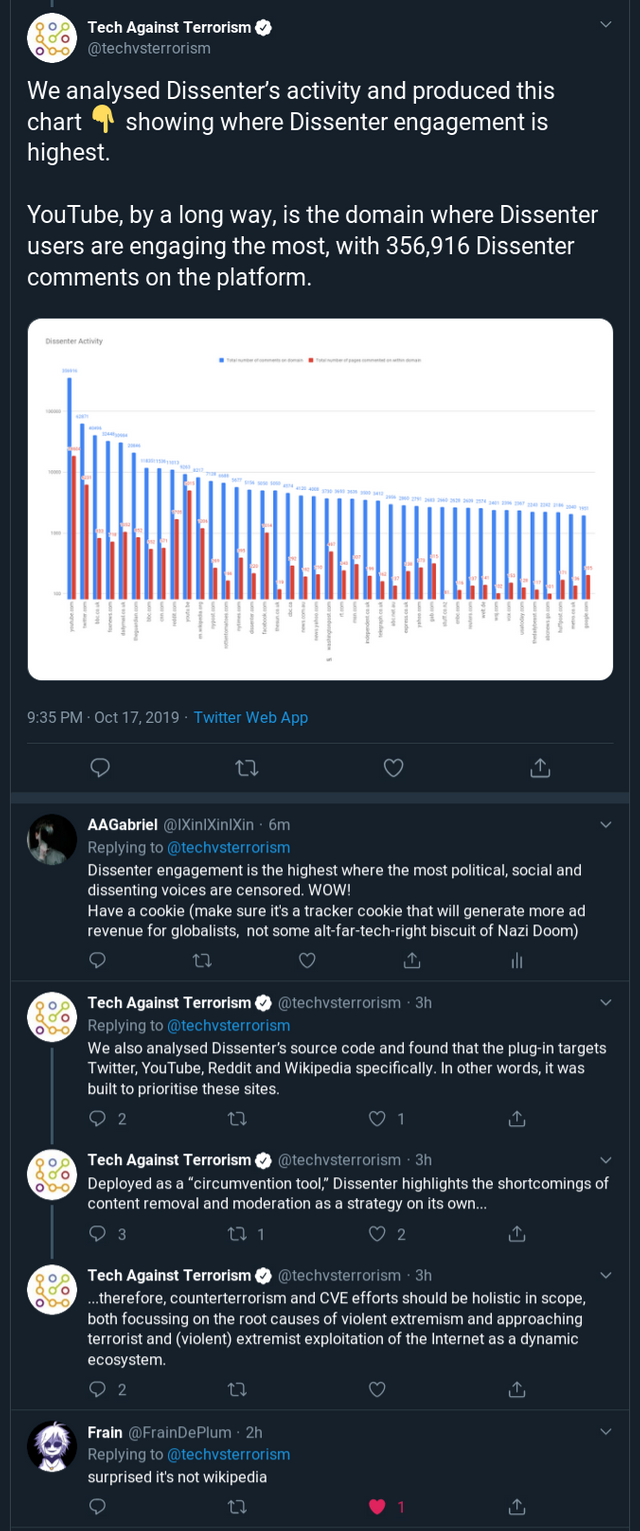The height and width of the screenshot is (1531, 640).
Task: Open dropdown menu on Frain's reply
Action: point(606,1432)
